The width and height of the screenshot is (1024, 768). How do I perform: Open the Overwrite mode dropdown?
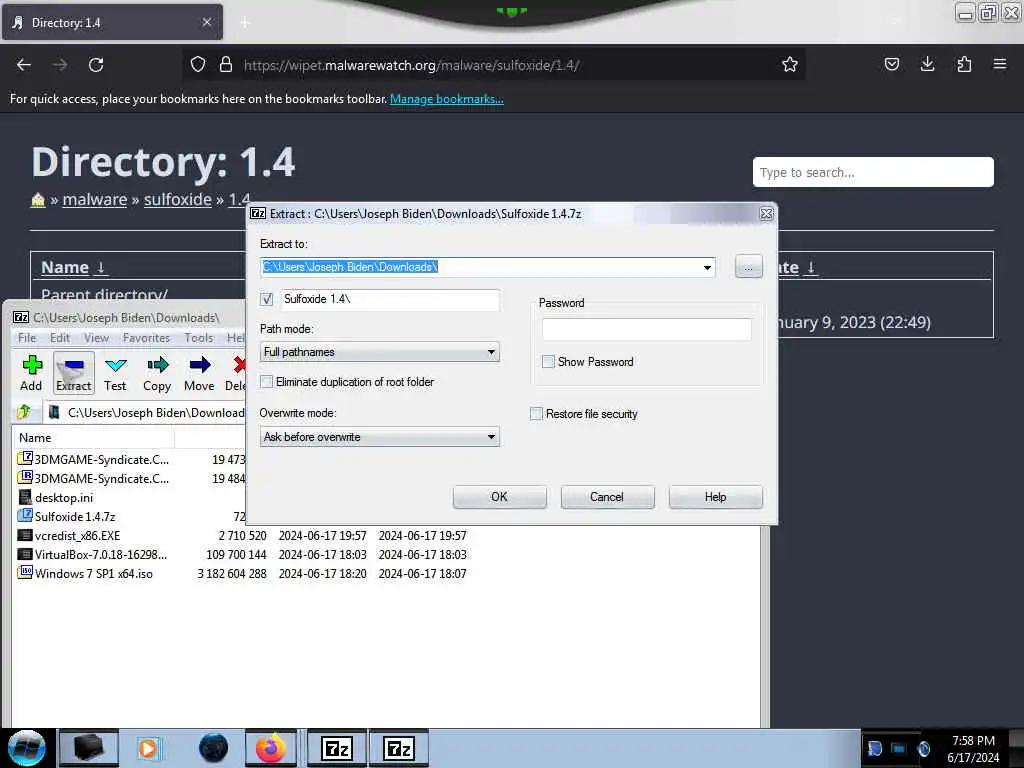coord(379,437)
